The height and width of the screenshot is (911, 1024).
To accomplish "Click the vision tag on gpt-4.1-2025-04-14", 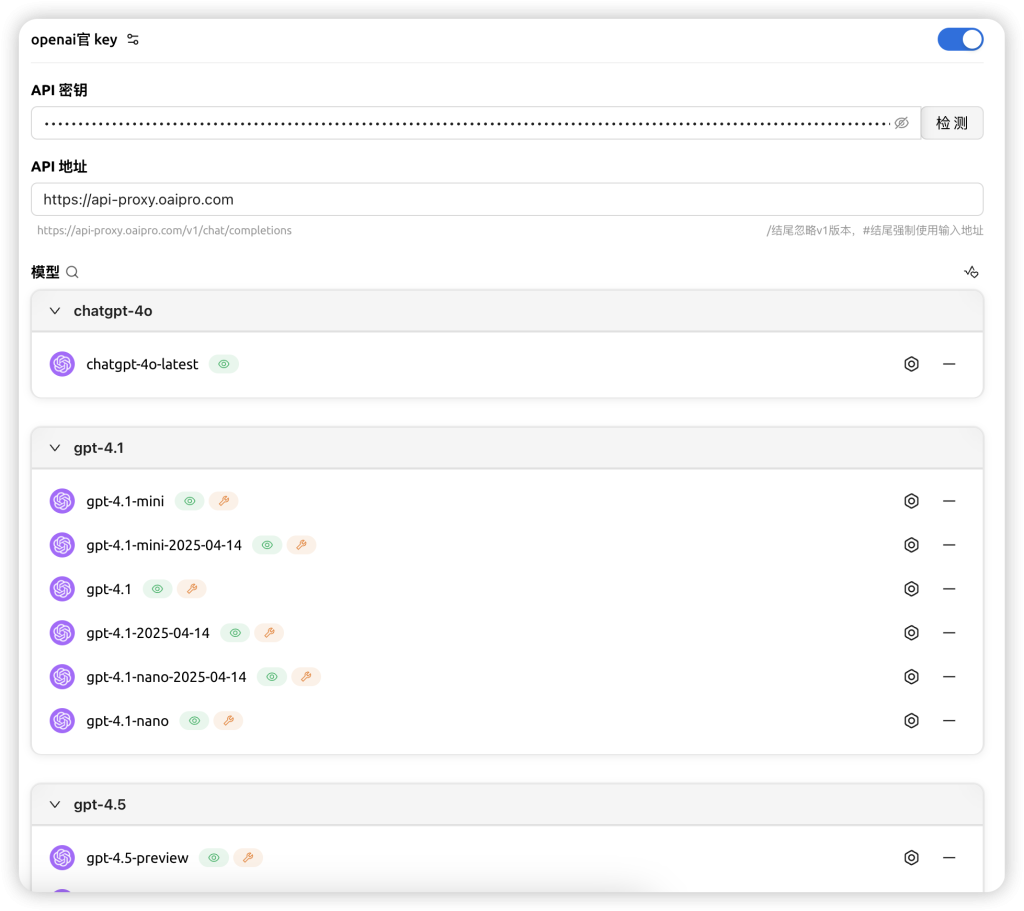I will pyautogui.click(x=235, y=633).
